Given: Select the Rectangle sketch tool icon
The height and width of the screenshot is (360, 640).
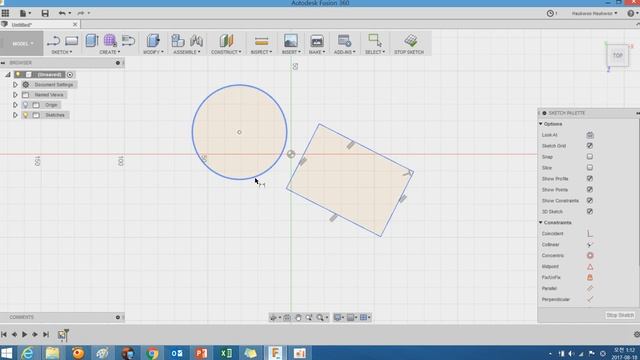Looking at the screenshot, I should coord(71,41).
